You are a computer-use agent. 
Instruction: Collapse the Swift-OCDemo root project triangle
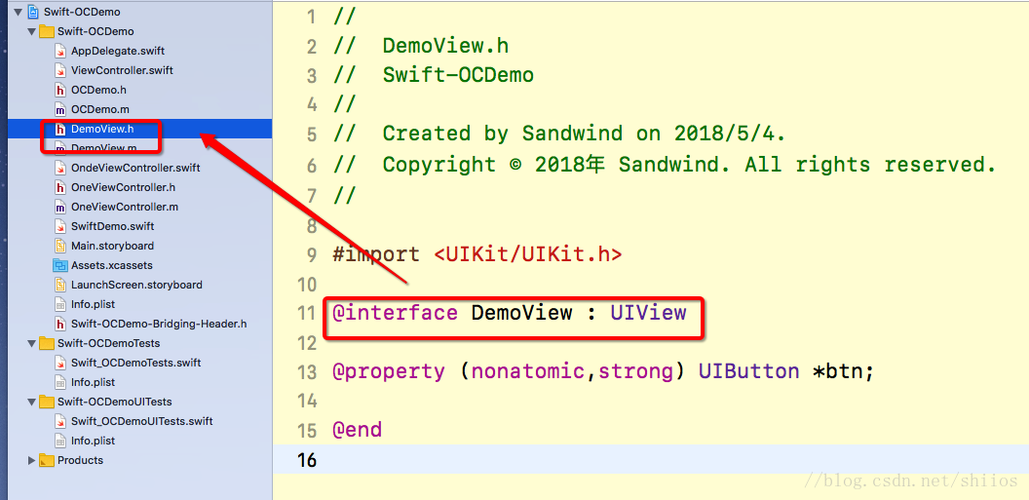18,12
